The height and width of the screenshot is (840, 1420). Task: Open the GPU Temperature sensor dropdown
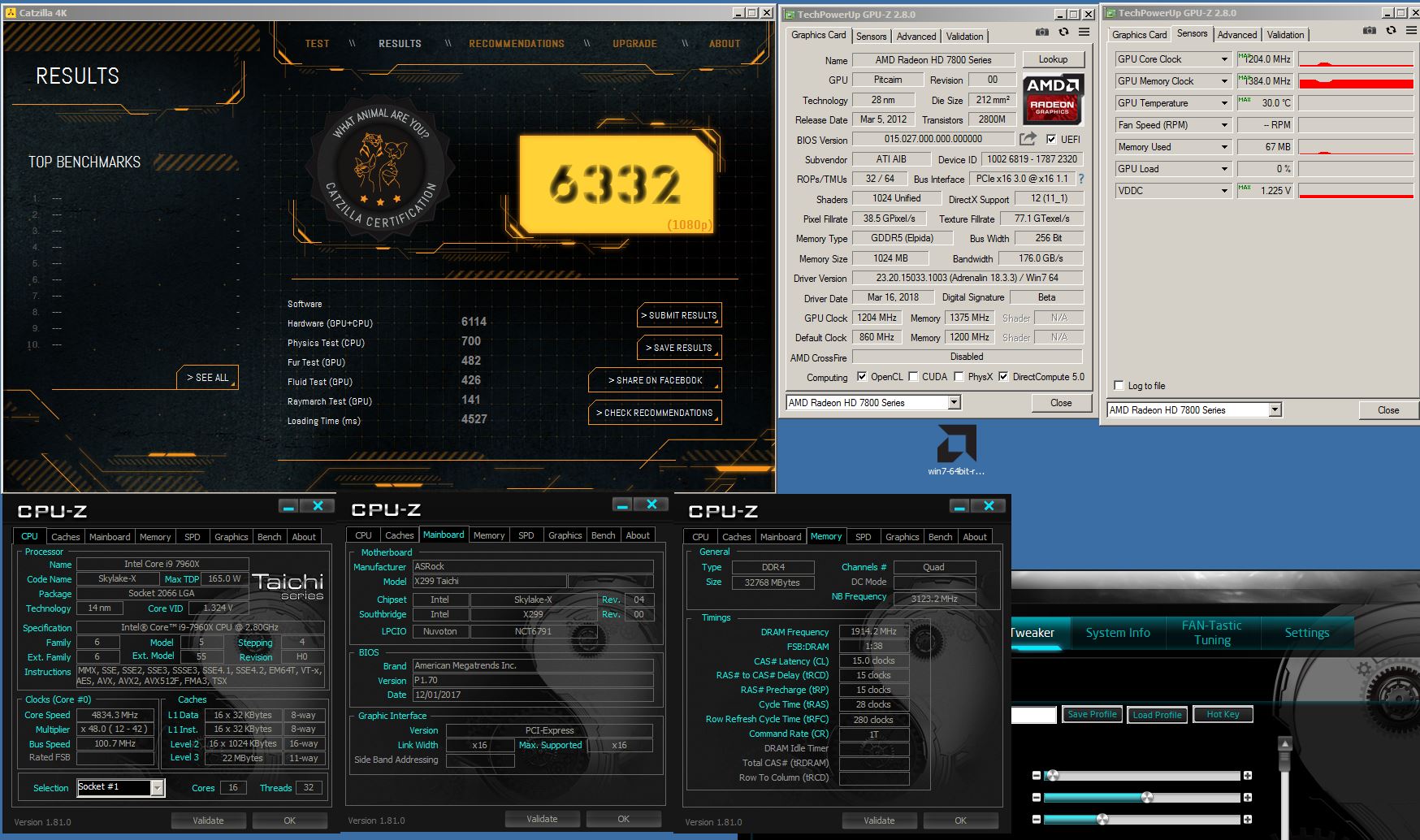click(1224, 103)
